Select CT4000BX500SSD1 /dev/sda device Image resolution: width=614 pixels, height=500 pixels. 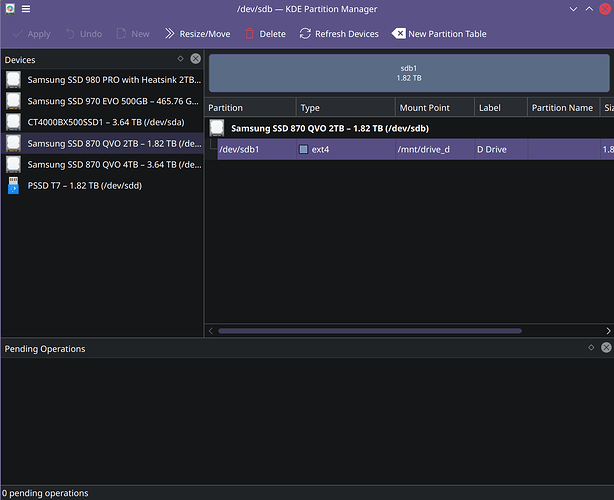(x=102, y=122)
